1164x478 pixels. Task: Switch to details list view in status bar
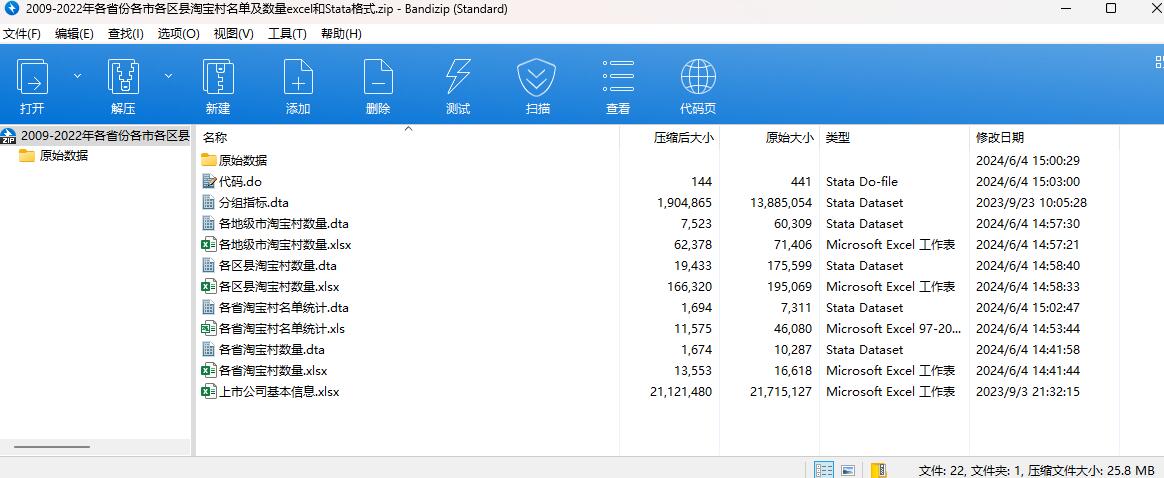pos(824,470)
